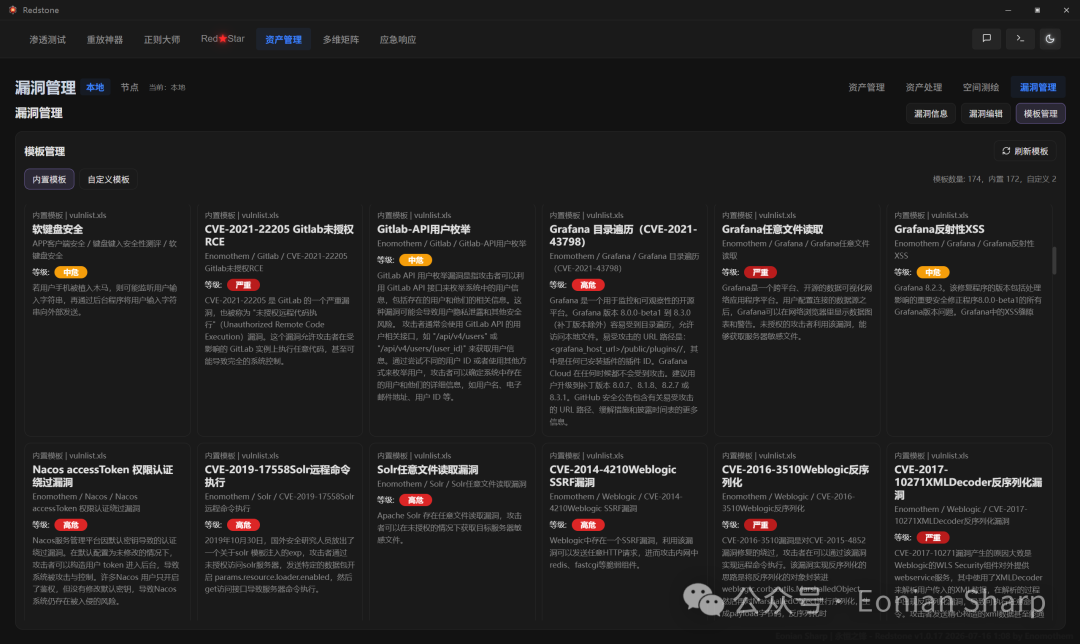Open Gitlab-API用户枚举 template
The height and width of the screenshot is (644, 1080).
[x=452, y=320]
